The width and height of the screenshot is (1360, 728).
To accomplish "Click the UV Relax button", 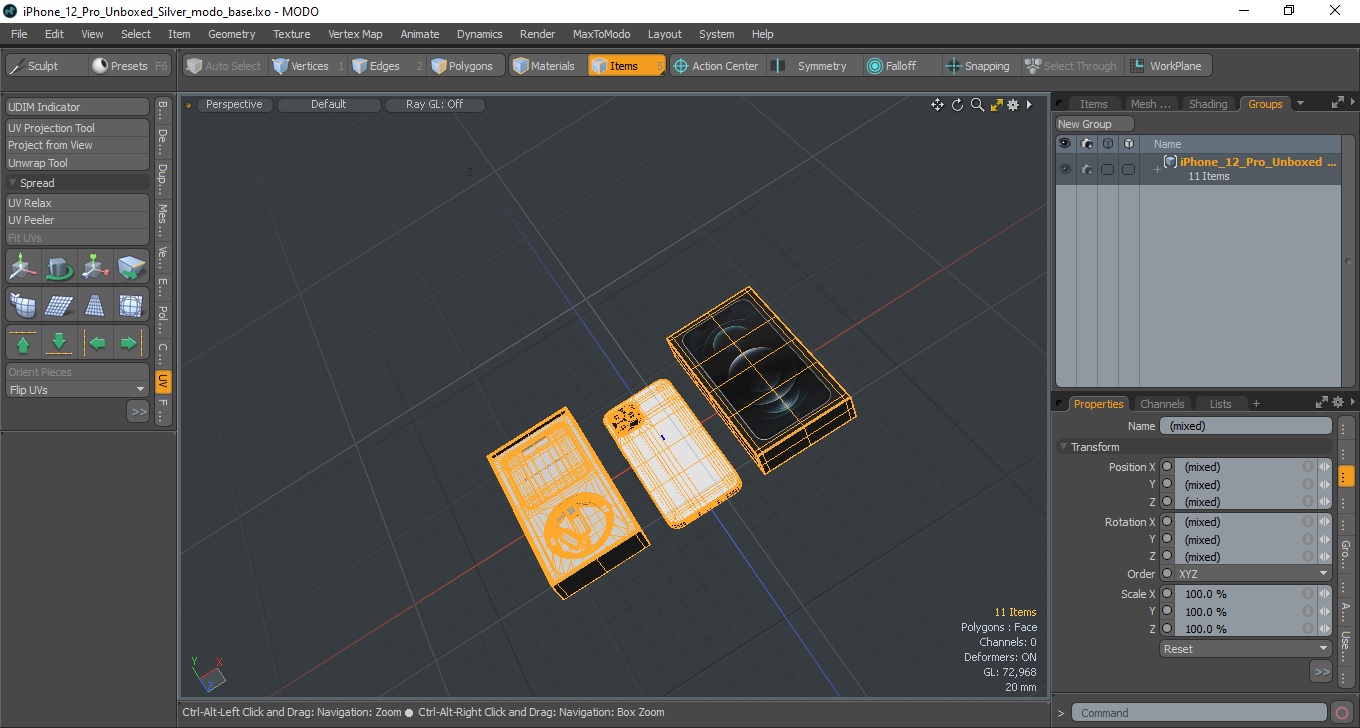I will tap(77, 203).
